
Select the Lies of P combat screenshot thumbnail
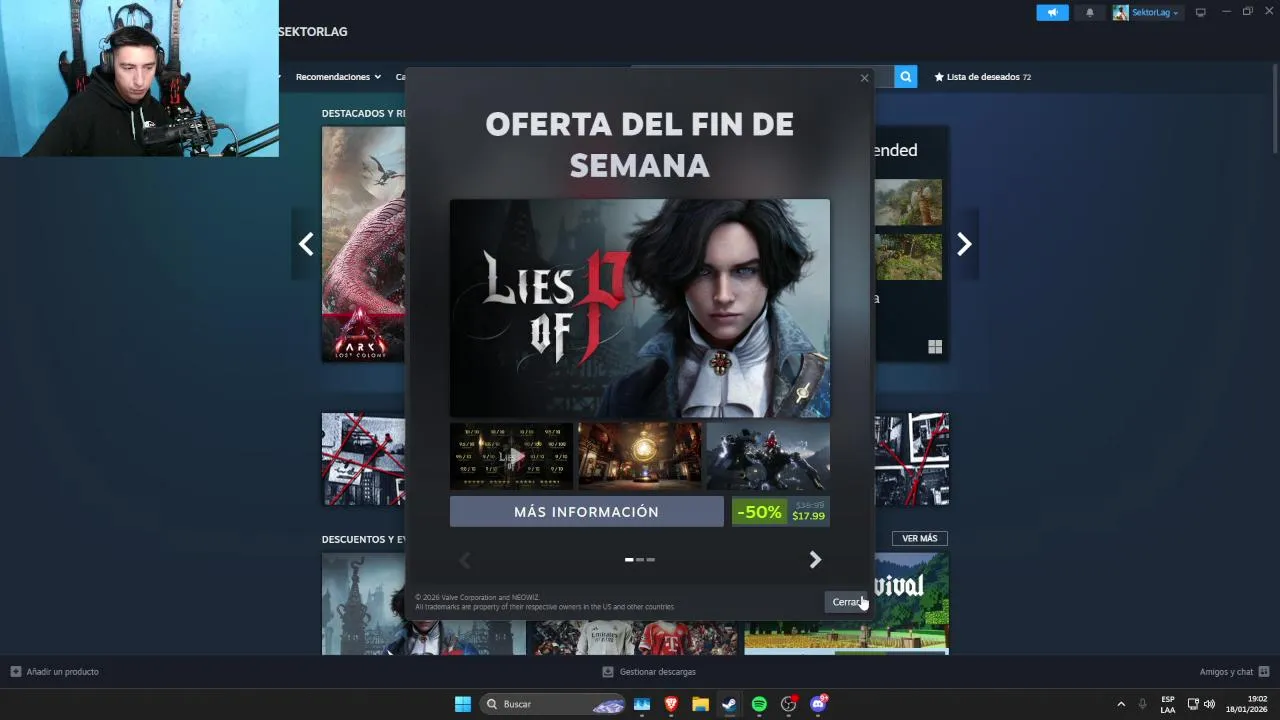768,456
